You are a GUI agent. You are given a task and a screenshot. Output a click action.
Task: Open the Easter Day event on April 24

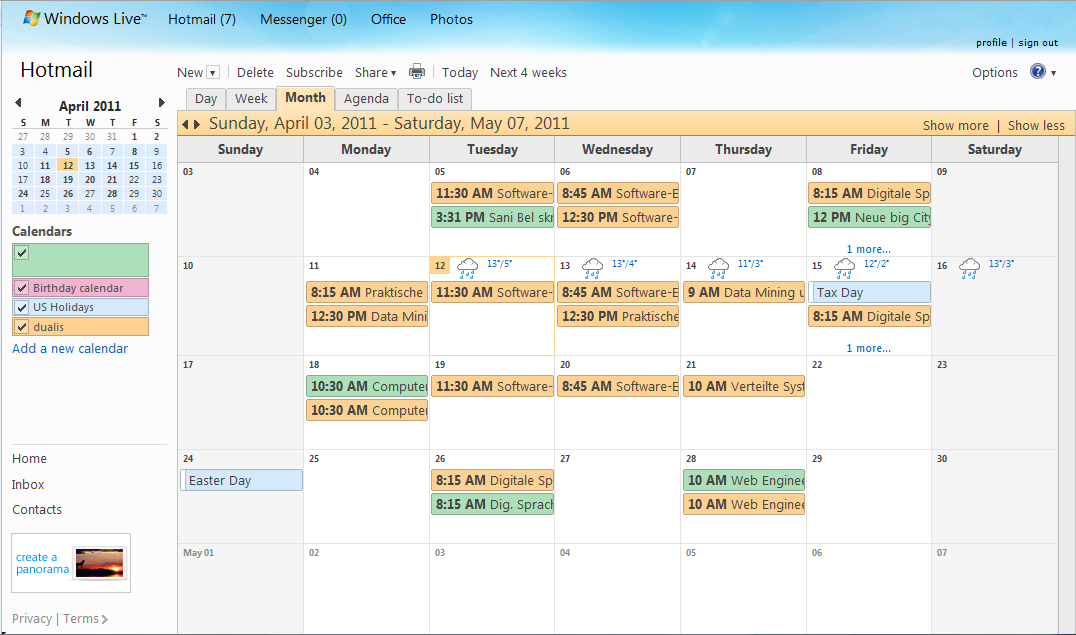coord(240,480)
